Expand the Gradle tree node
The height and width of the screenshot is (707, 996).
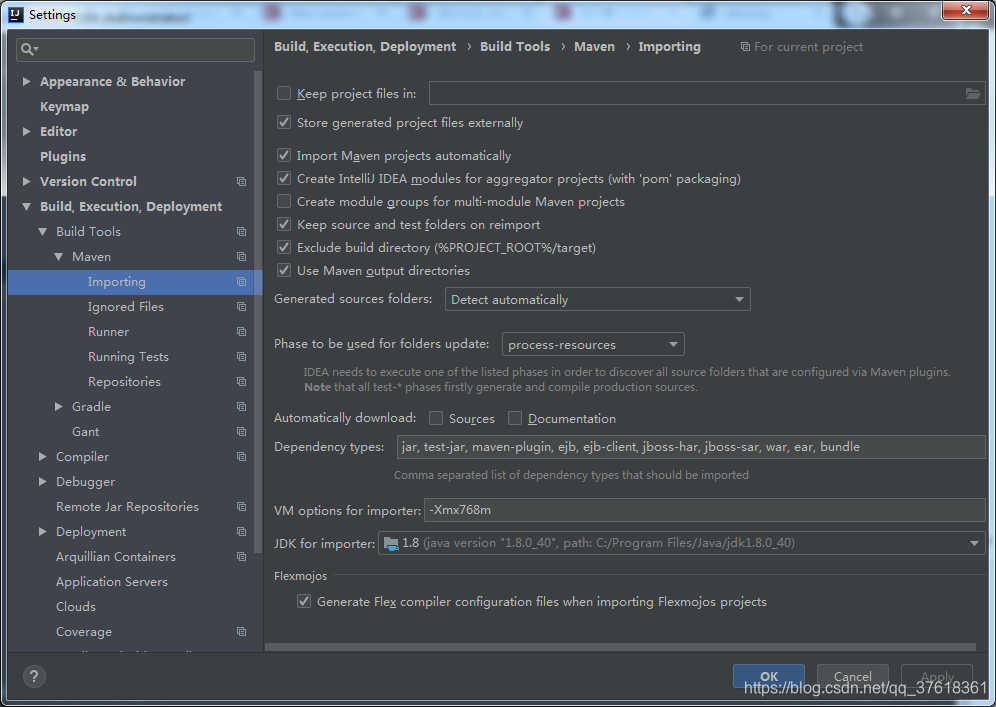tap(58, 406)
